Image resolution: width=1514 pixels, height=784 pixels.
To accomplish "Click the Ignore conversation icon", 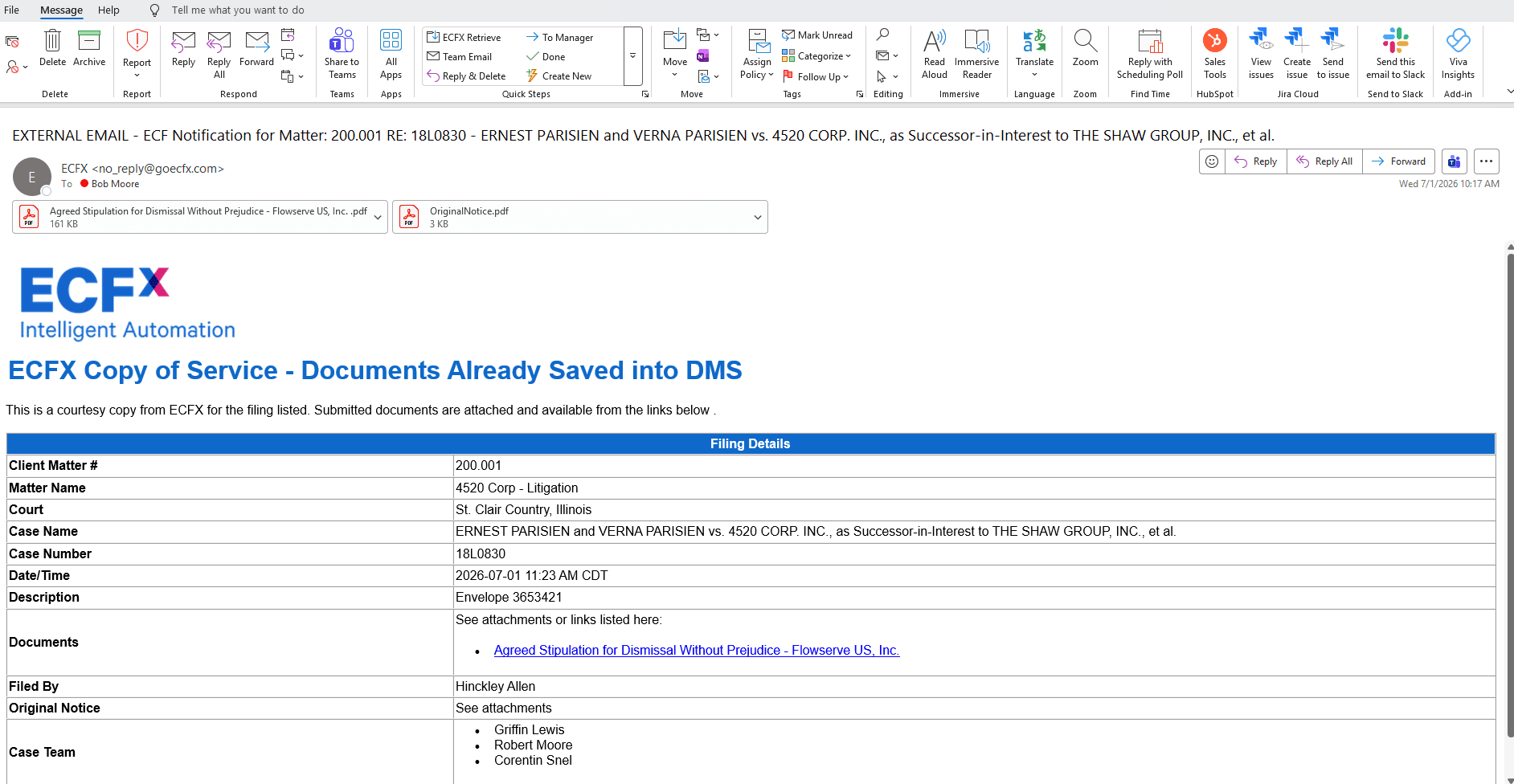I will (x=12, y=41).
